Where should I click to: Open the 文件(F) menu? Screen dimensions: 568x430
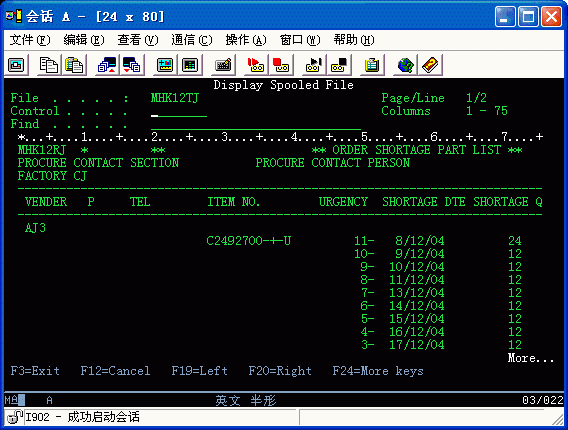tap(30, 40)
